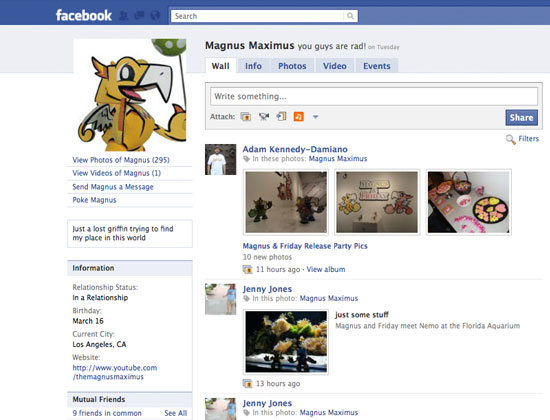View Videos of Magnus (1)
The height and width of the screenshot is (420, 550).
116,173
